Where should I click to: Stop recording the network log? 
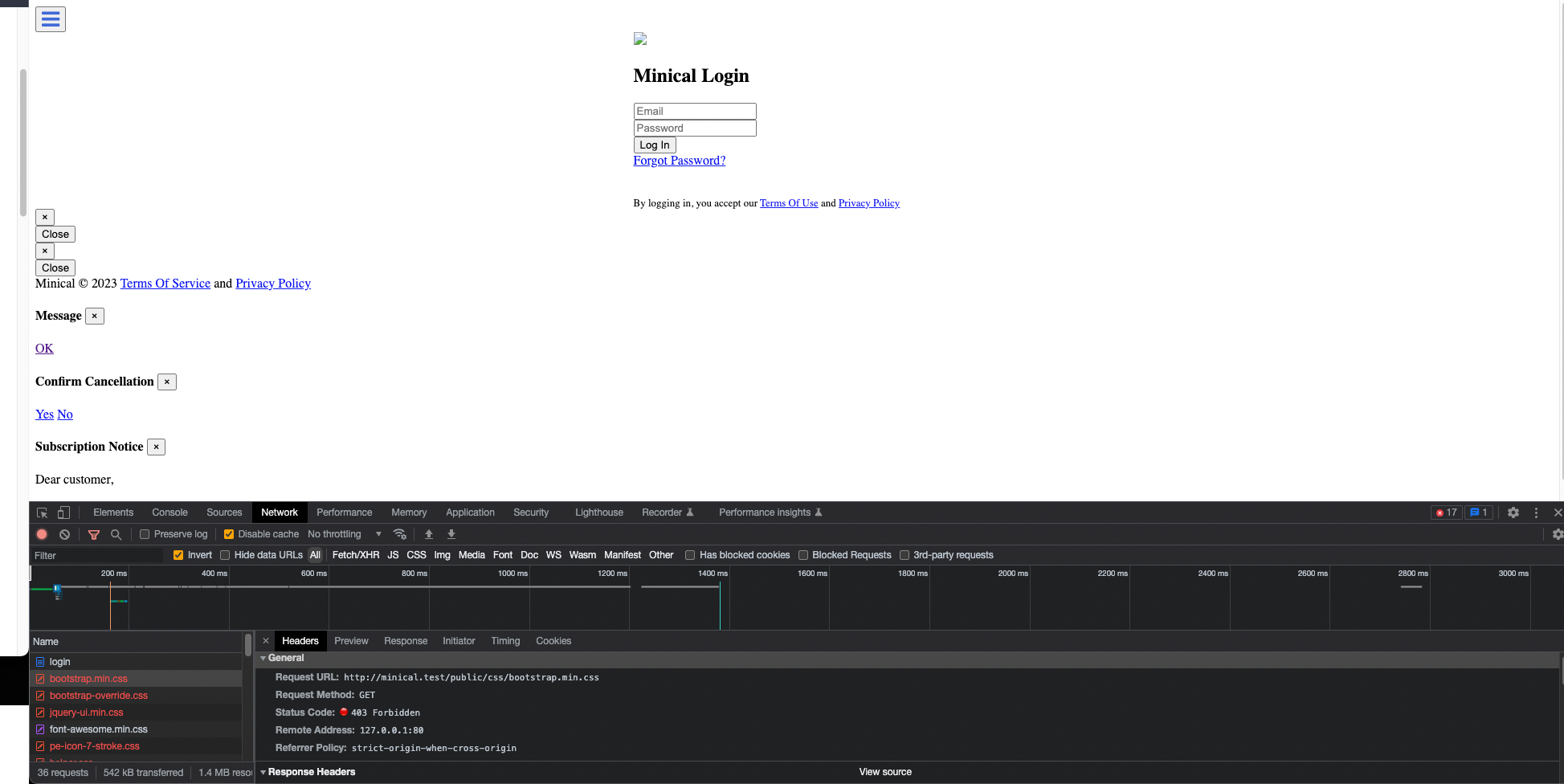point(42,534)
